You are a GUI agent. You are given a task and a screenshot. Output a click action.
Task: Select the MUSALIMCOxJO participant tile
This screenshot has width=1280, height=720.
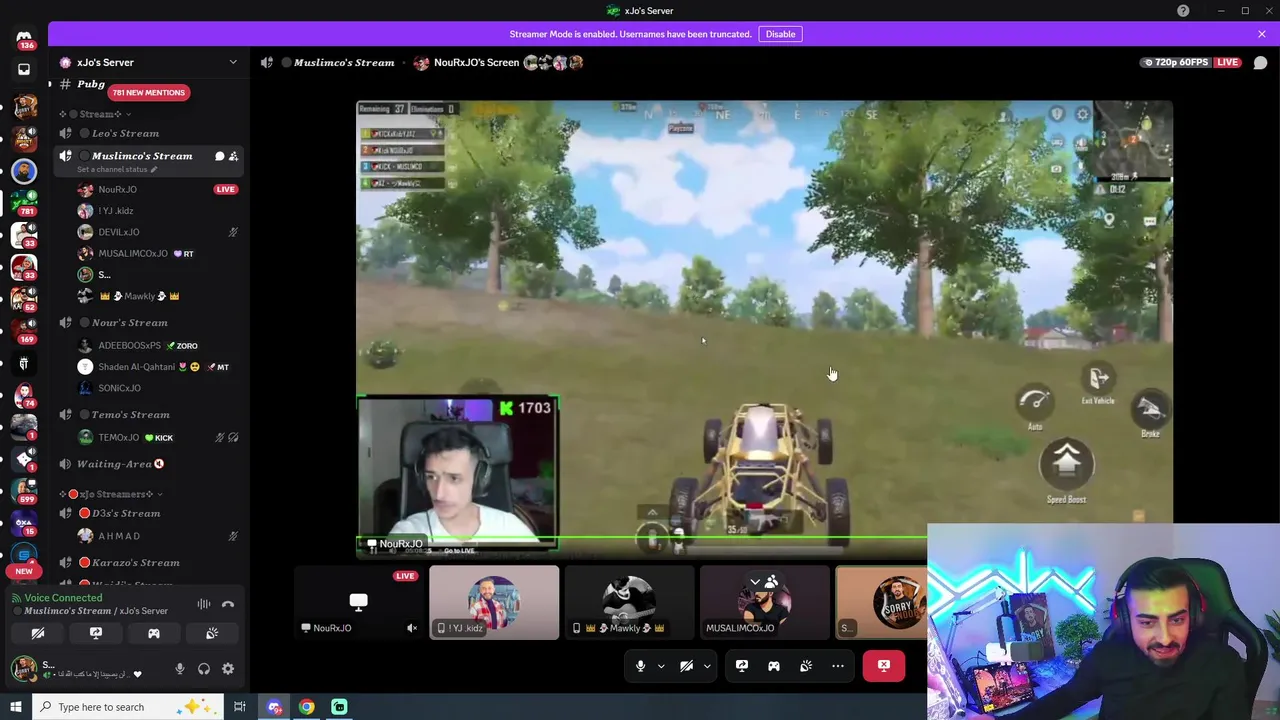[x=765, y=603]
